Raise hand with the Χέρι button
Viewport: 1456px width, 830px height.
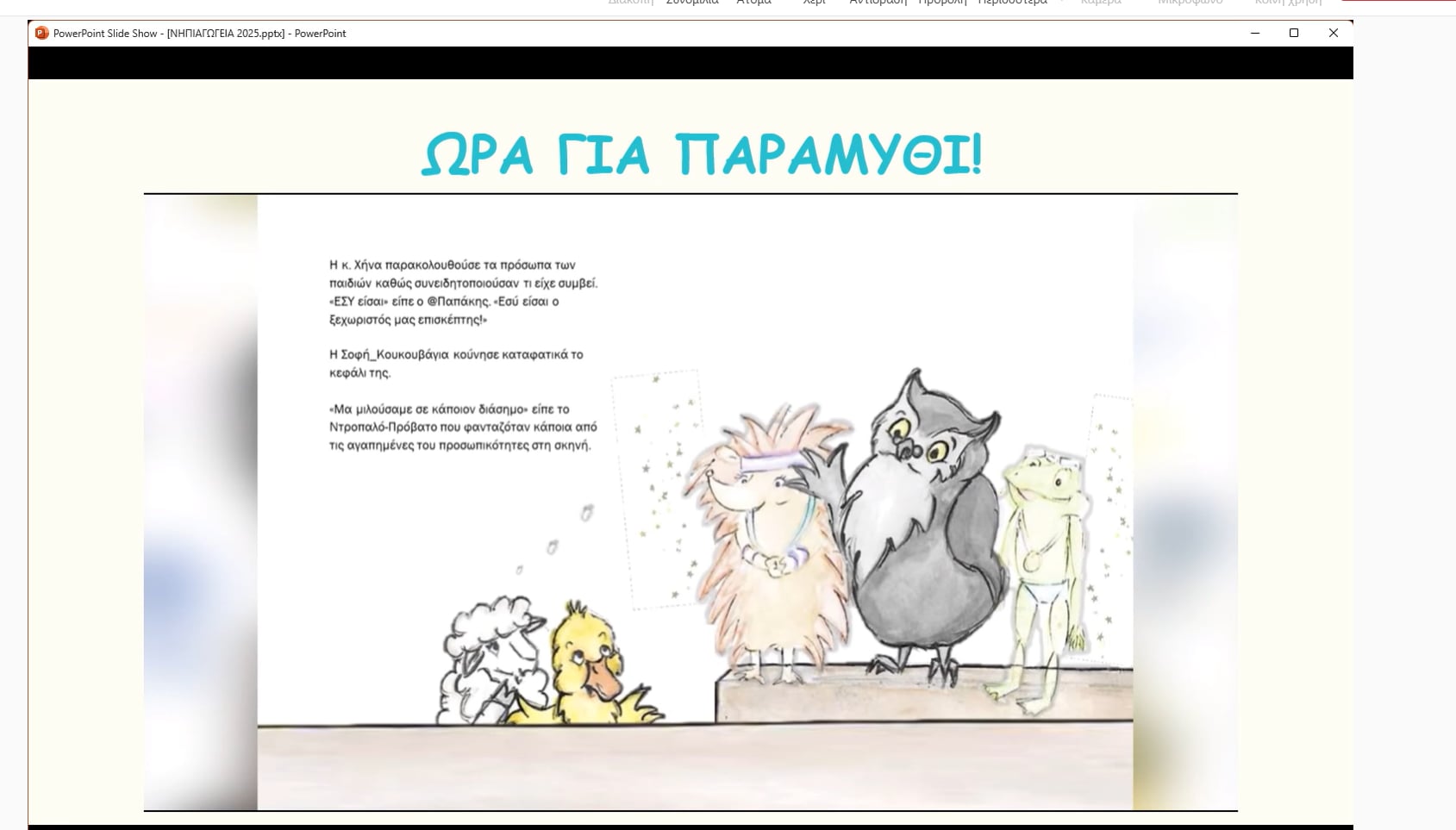[x=815, y=3]
